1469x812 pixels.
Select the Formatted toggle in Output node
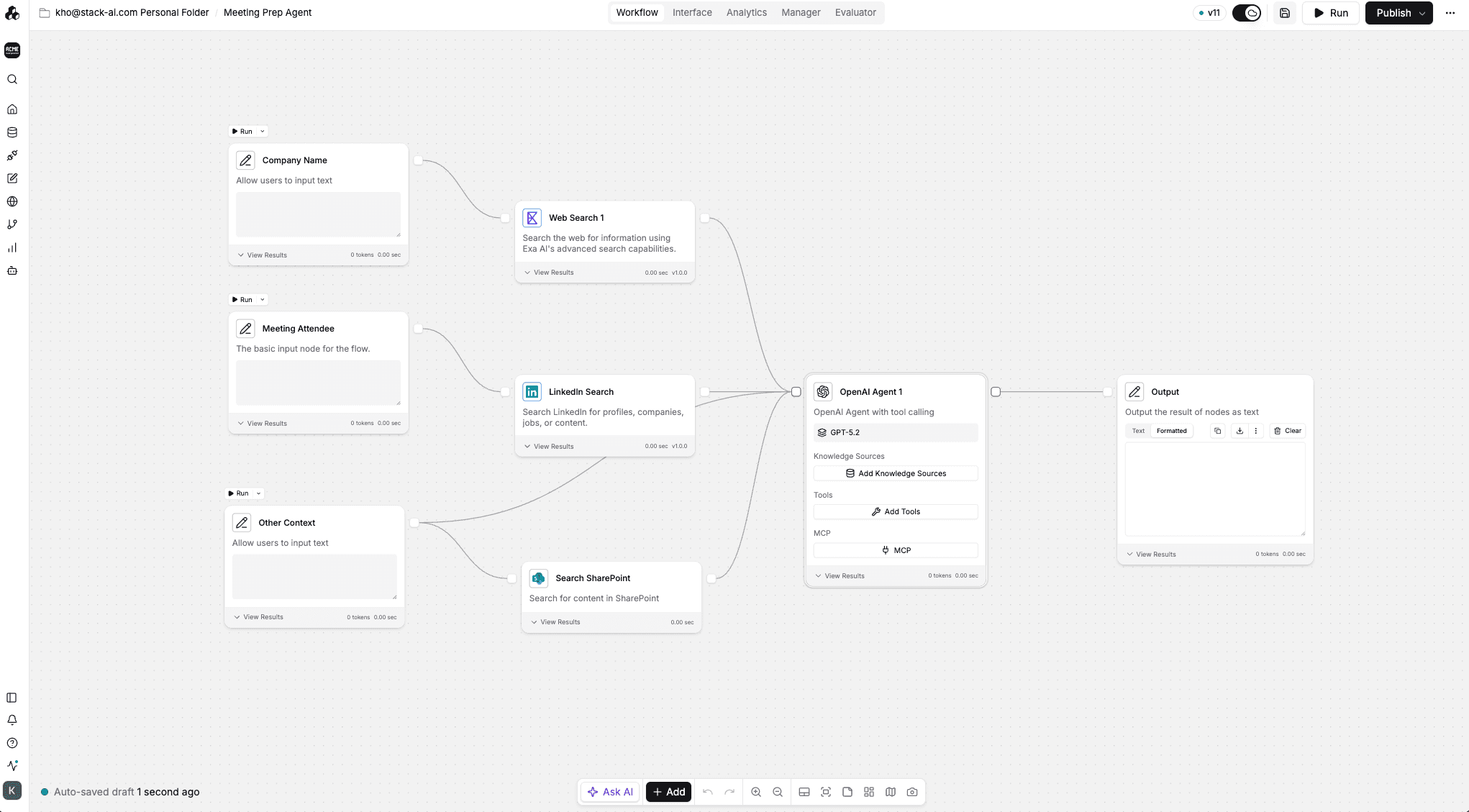coord(1171,431)
